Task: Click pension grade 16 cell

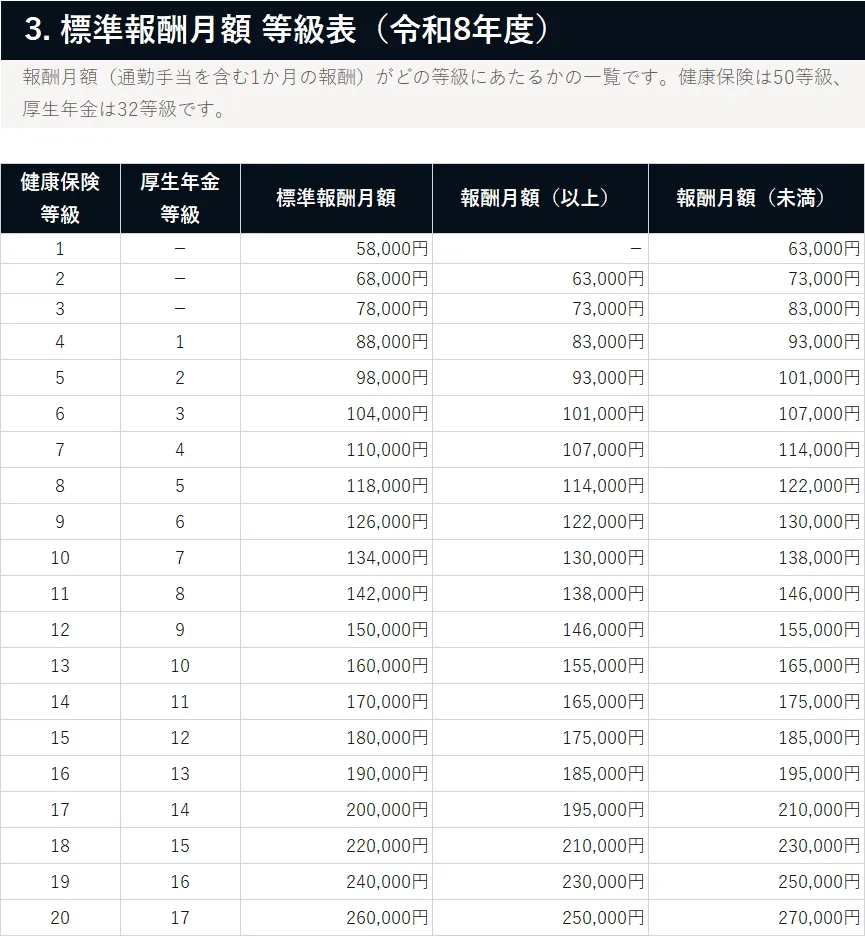Action: tap(180, 882)
